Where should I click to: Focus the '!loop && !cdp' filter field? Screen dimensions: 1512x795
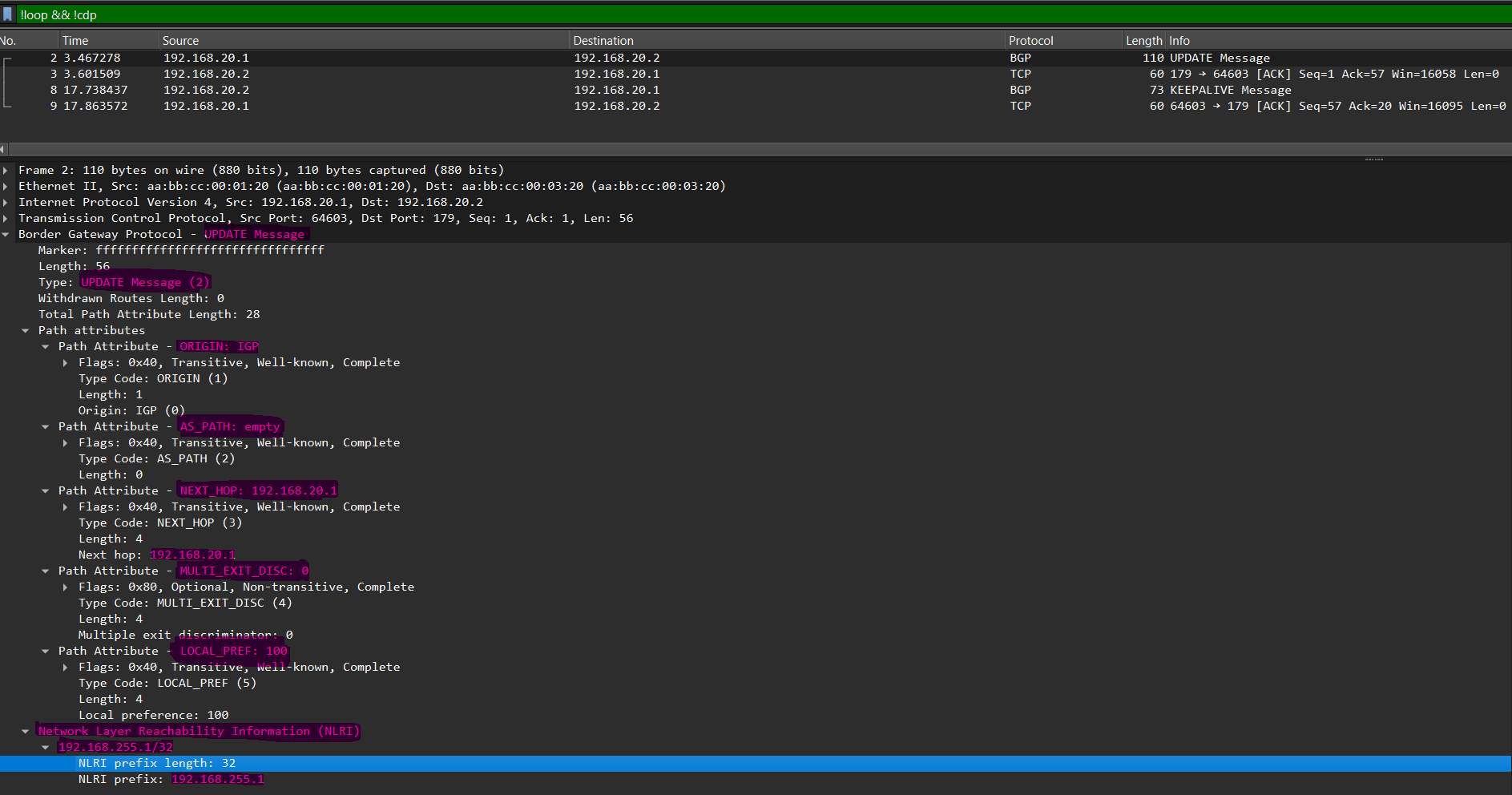pos(721,14)
